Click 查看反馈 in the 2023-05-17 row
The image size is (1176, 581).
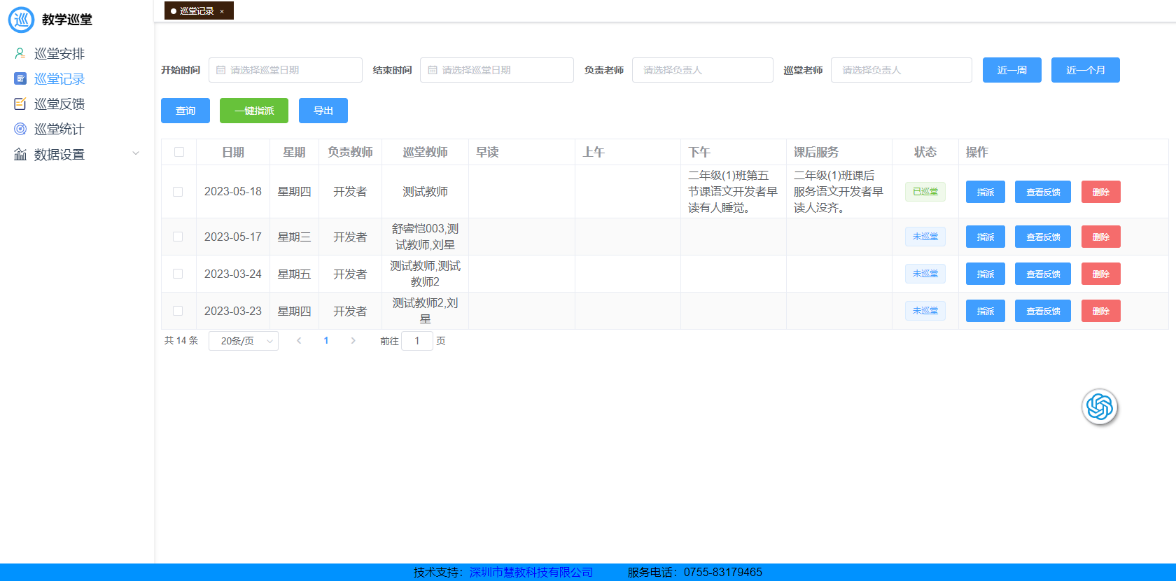[x=1043, y=237]
